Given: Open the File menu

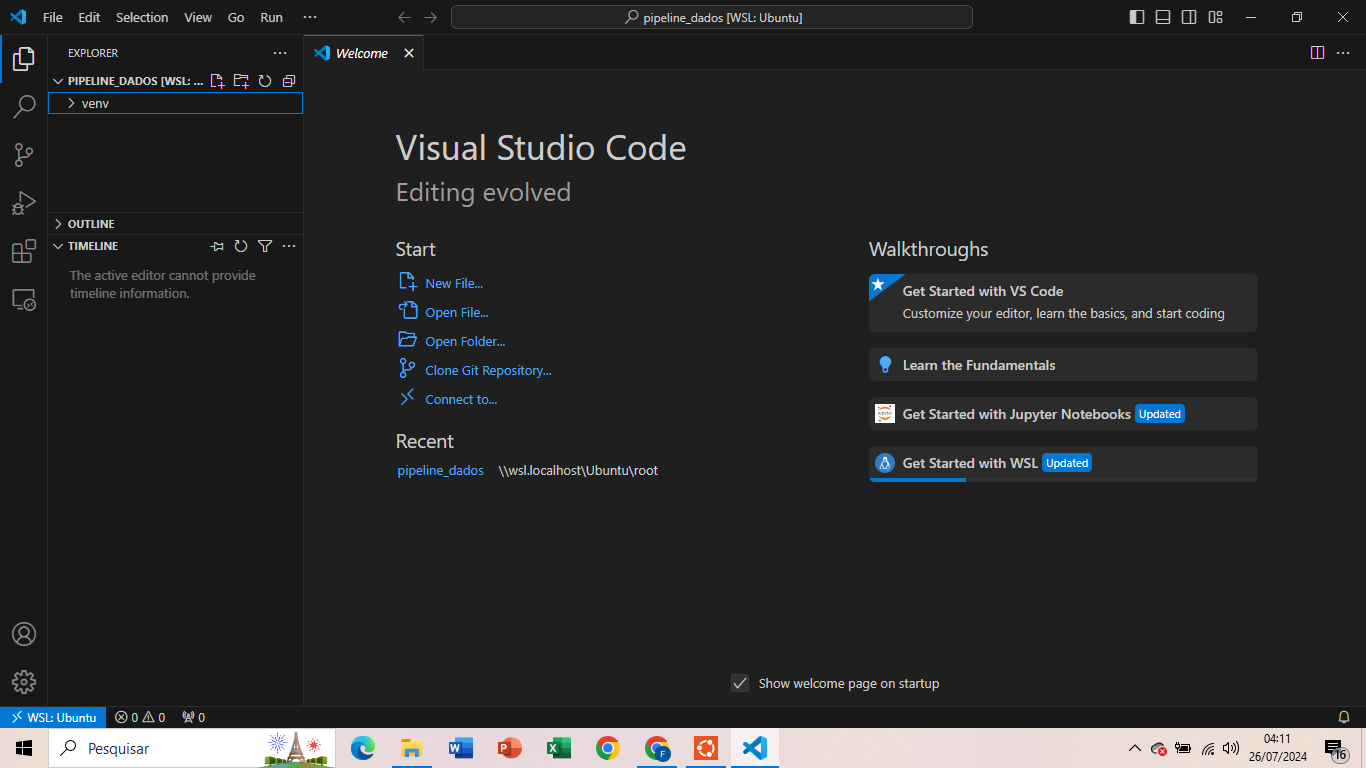Looking at the screenshot, I should (52, 17).
